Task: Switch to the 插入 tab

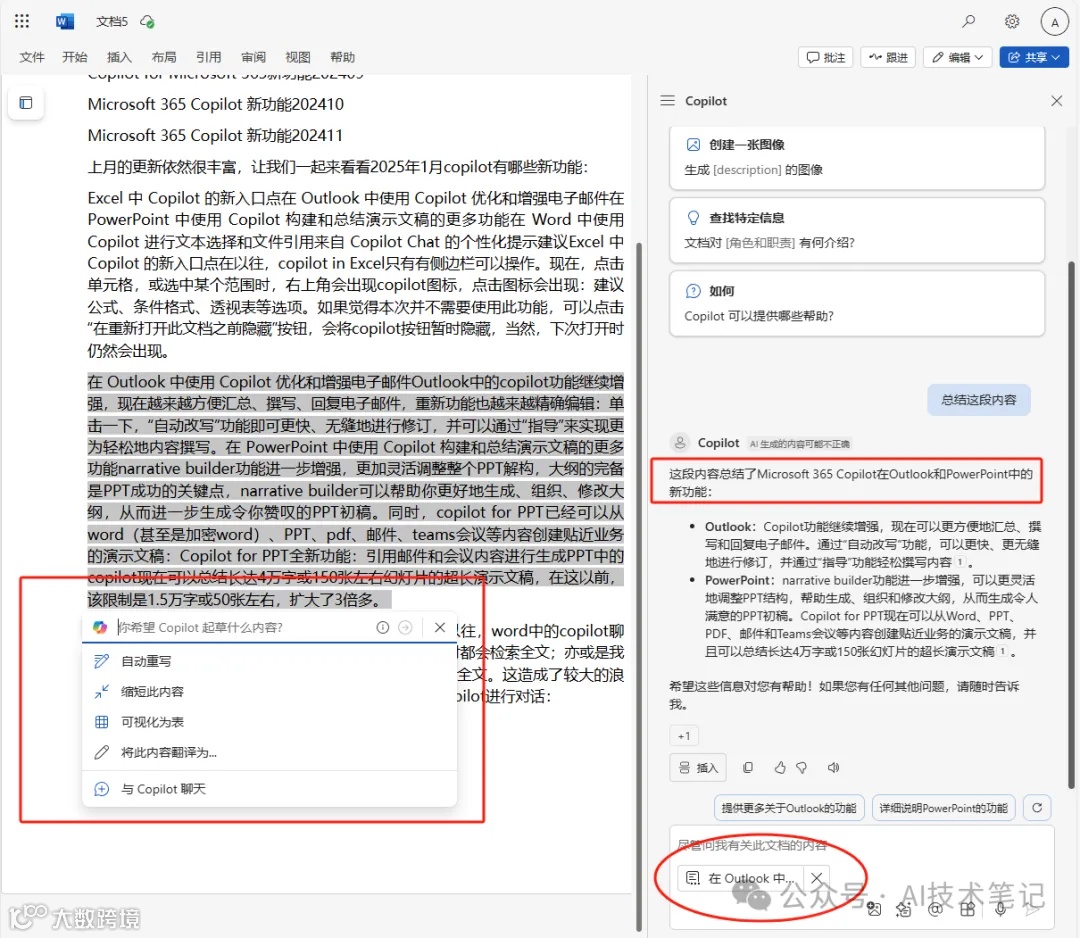Action: 119,57
